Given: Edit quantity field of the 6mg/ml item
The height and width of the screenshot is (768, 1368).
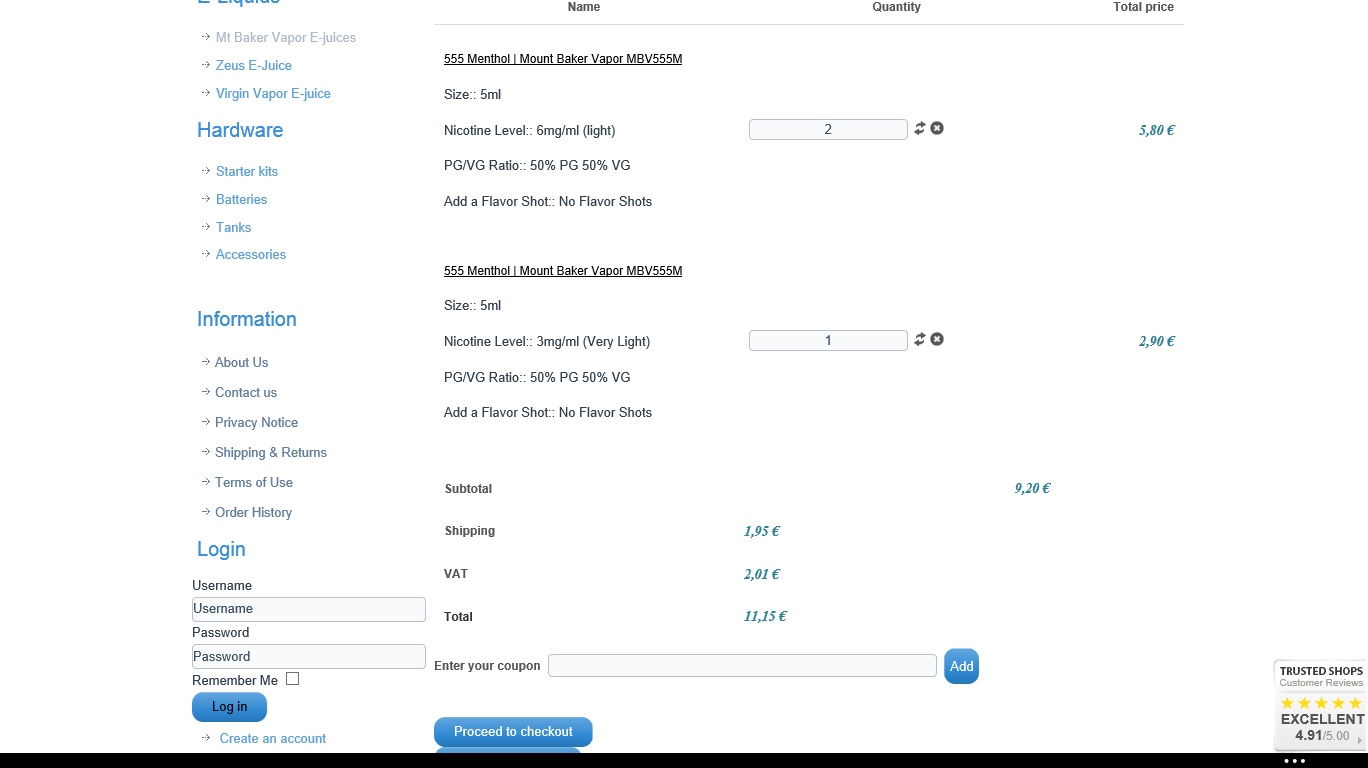Looking at the screenshot, I should pos(828,129).
